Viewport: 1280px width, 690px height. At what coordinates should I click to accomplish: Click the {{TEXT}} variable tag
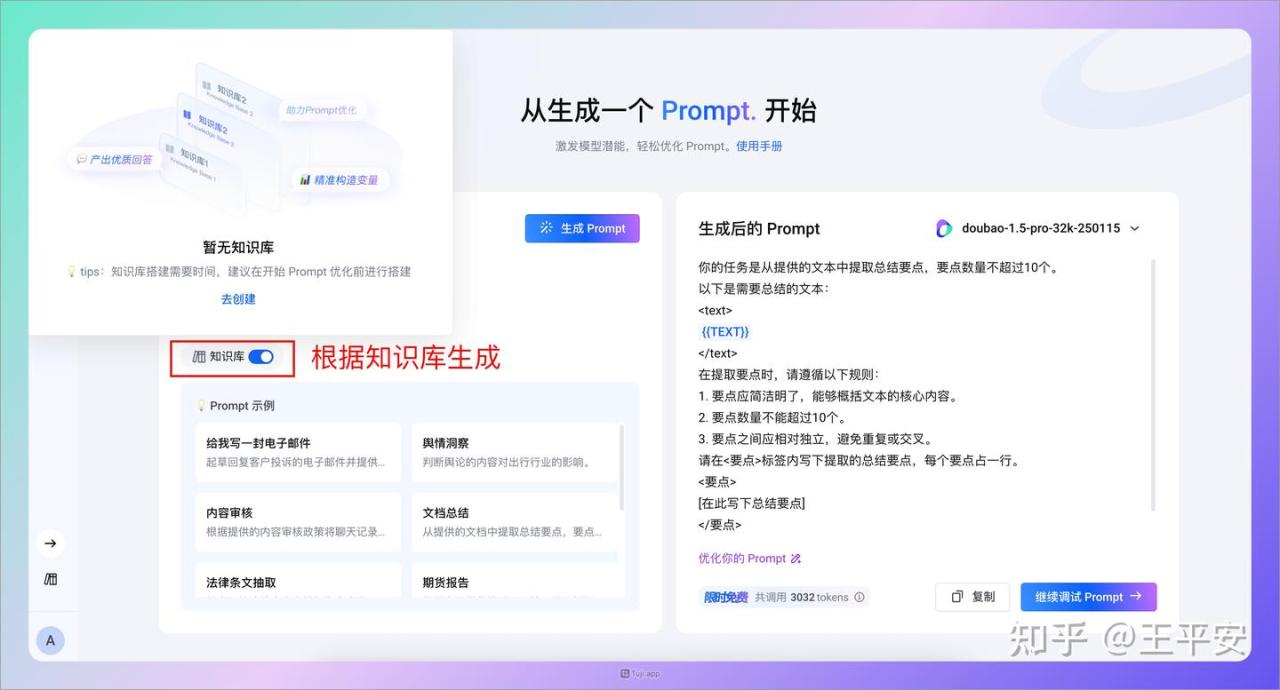(x=725, y=332)
